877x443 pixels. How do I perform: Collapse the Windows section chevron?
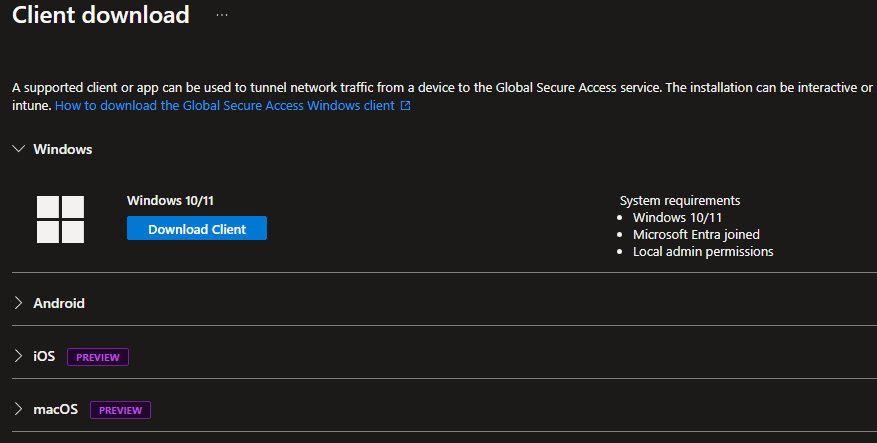click(18, 149)
